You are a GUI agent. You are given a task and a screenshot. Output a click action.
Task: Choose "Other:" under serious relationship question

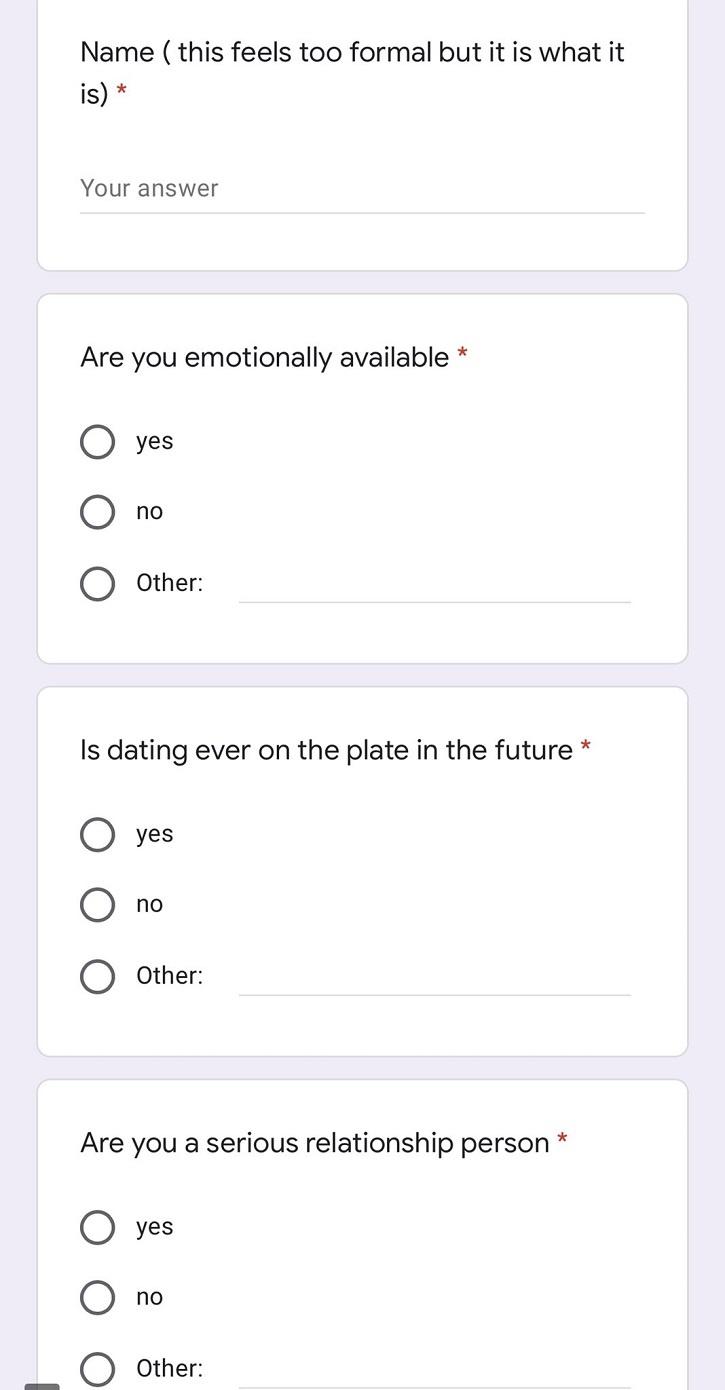[97, 1368]
